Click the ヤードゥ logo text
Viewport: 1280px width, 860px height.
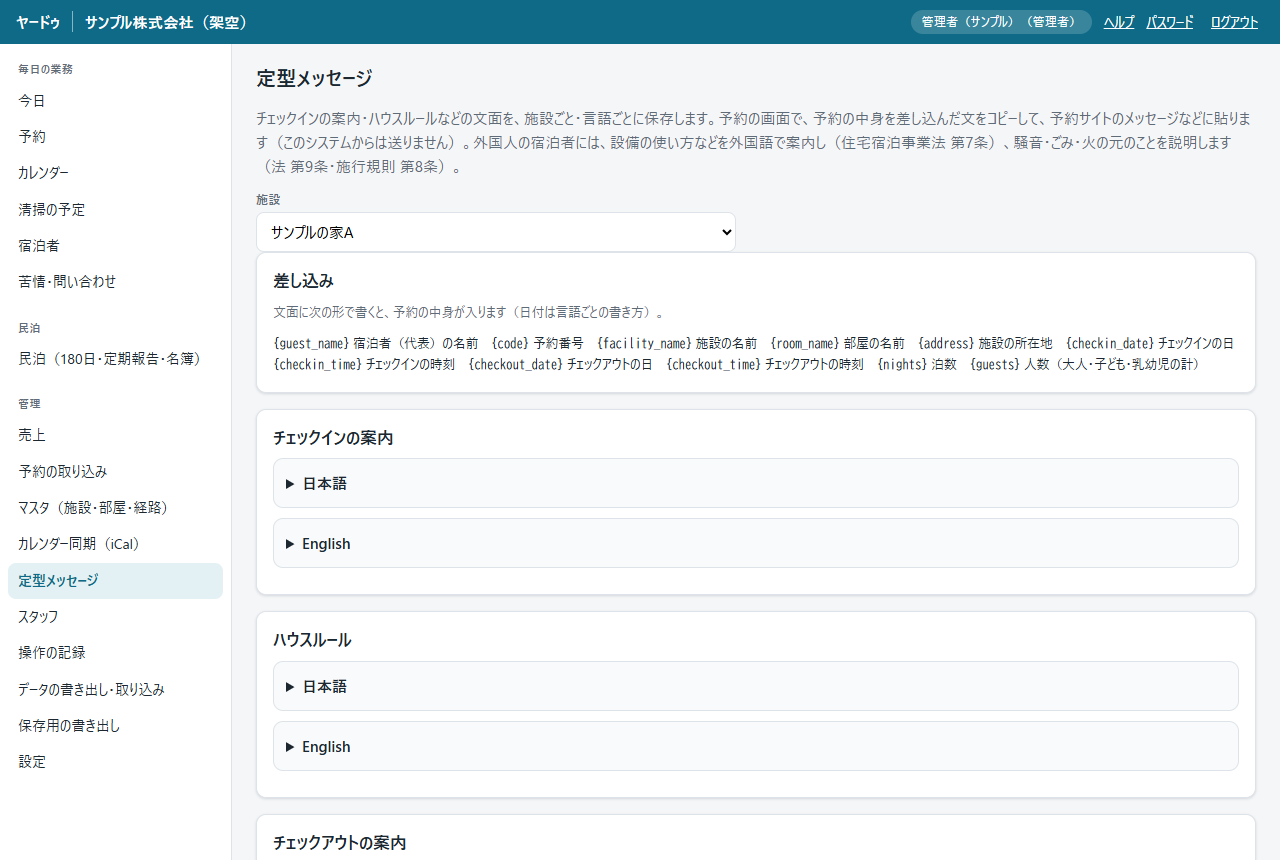tap(38, 22)
